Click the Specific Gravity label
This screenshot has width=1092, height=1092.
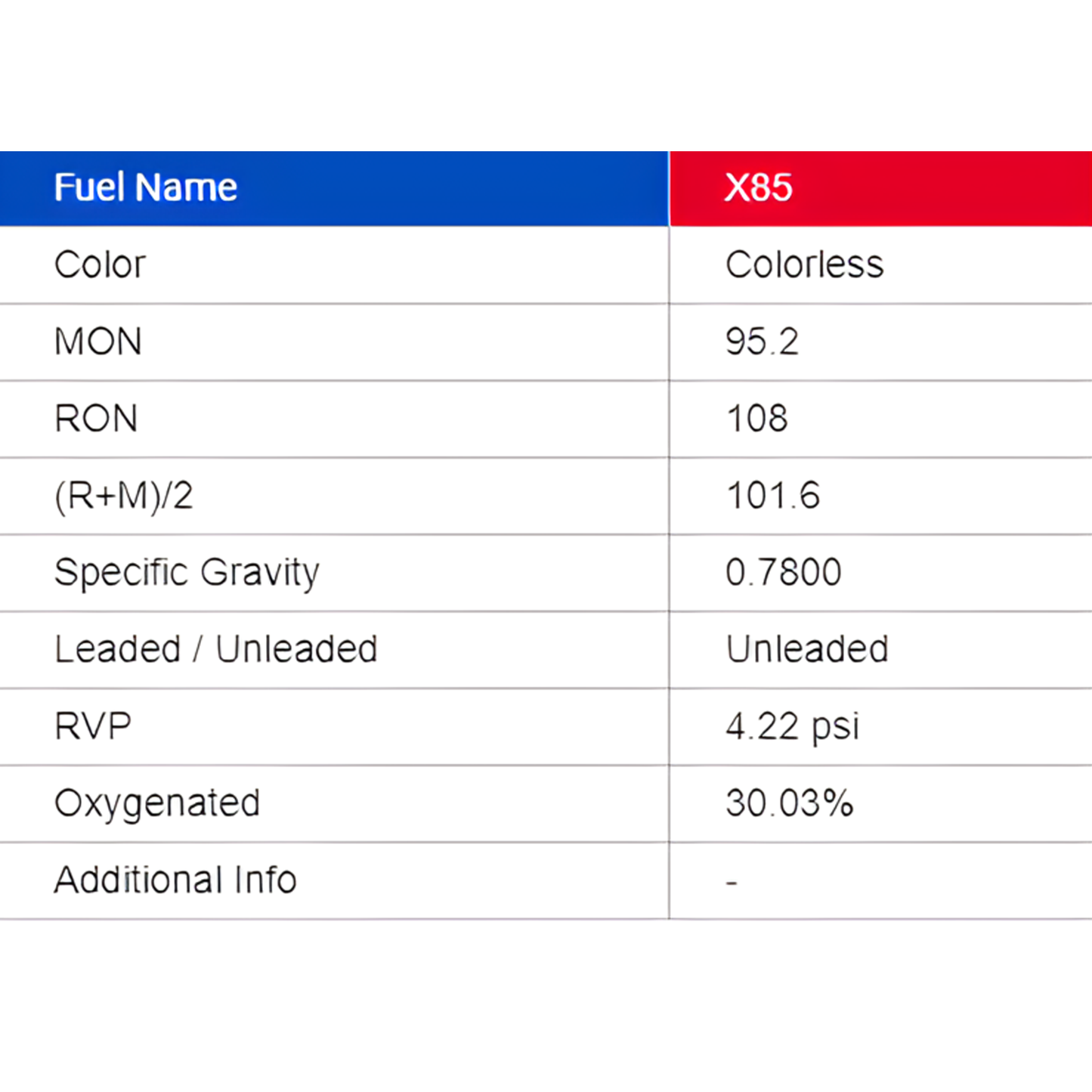187,573
